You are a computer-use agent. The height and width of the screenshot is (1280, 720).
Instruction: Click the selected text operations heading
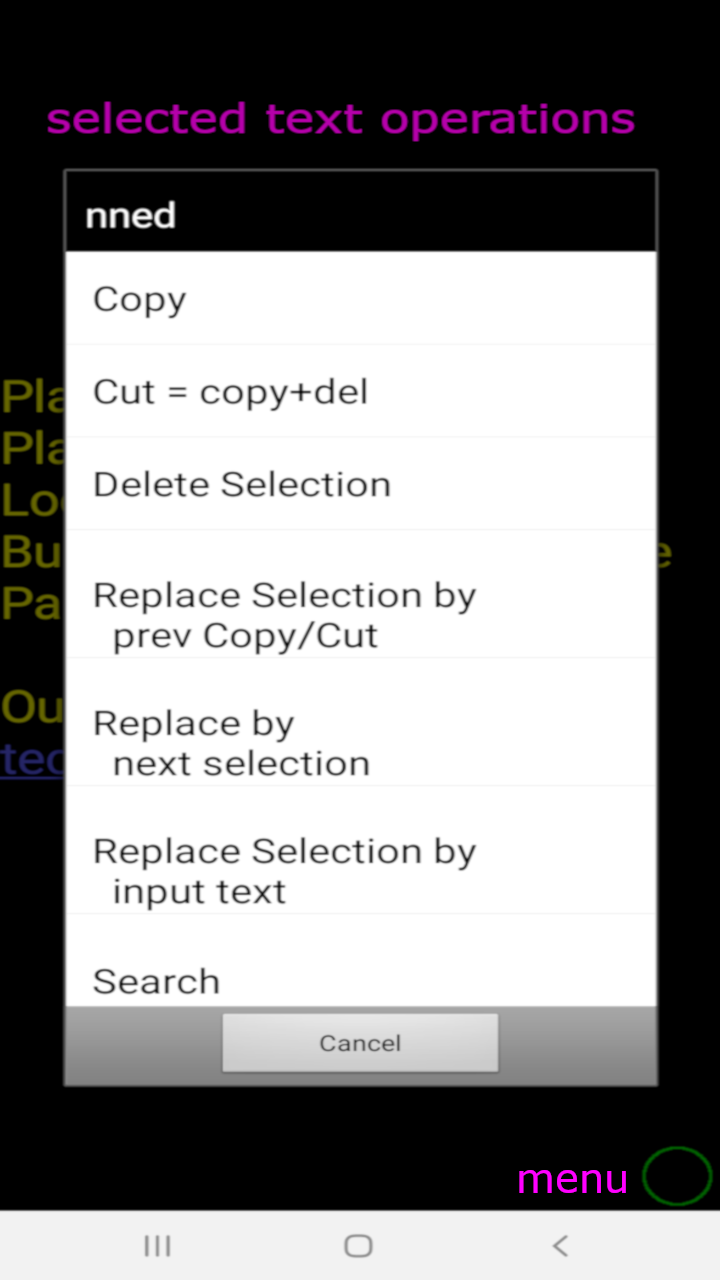point(340,118)
